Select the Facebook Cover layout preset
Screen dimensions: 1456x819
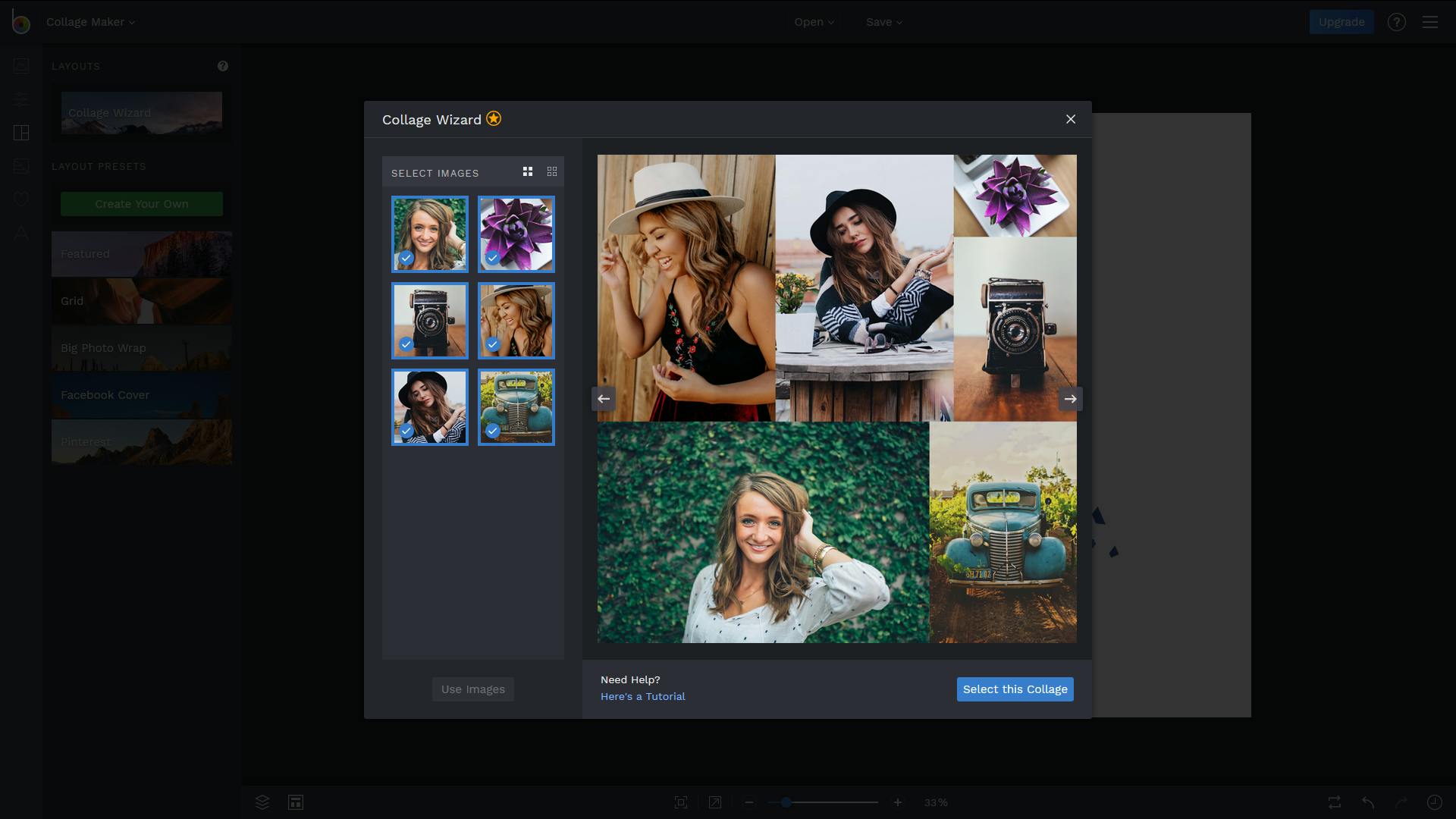[142, 395]
